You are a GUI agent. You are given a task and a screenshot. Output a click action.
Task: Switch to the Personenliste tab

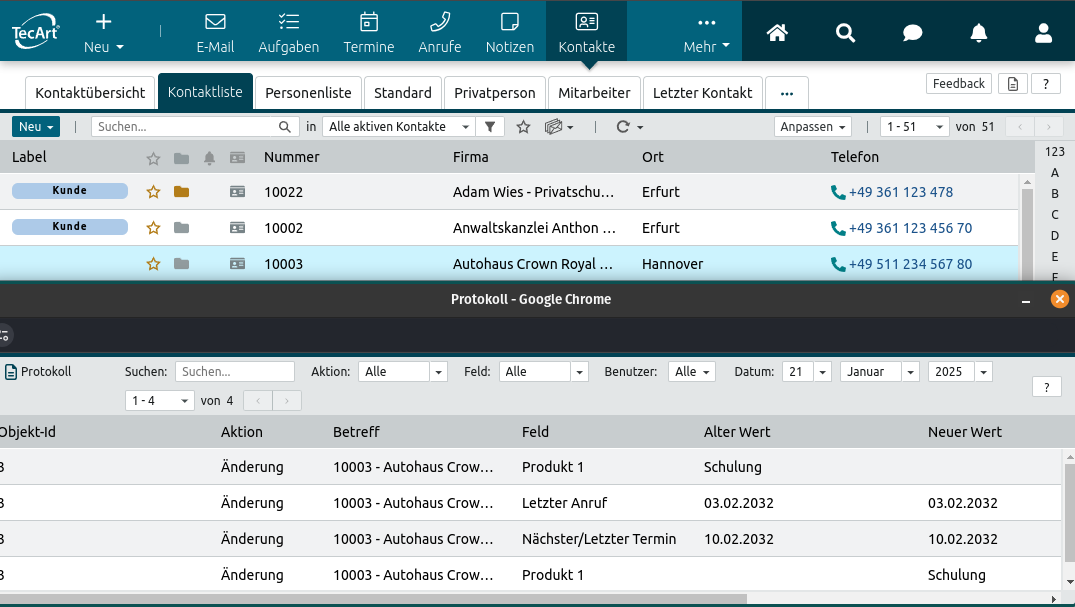coord(308,93)
